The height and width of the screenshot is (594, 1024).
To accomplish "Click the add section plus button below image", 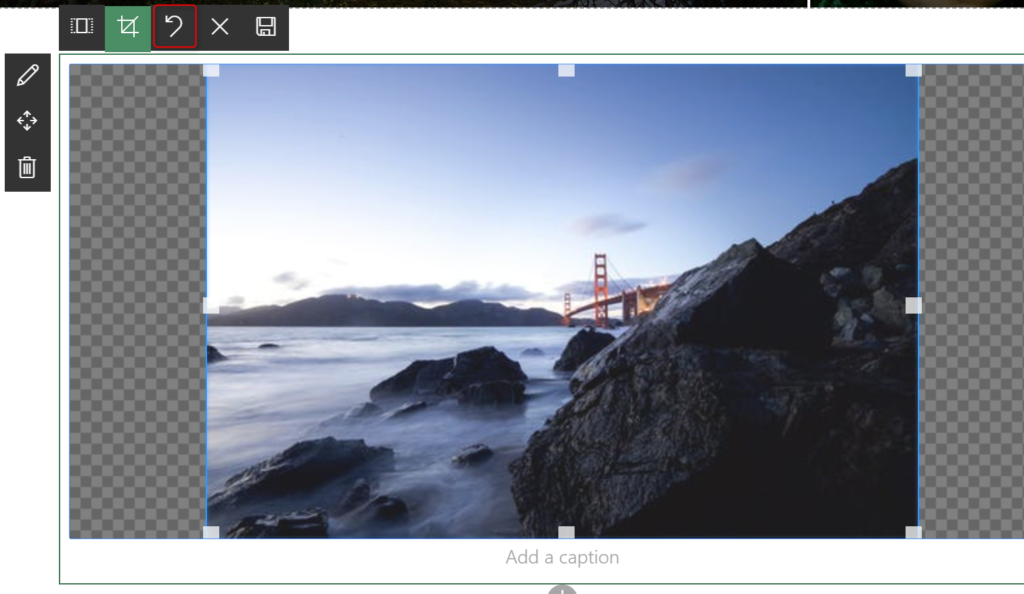I will (x=562, y=589).
